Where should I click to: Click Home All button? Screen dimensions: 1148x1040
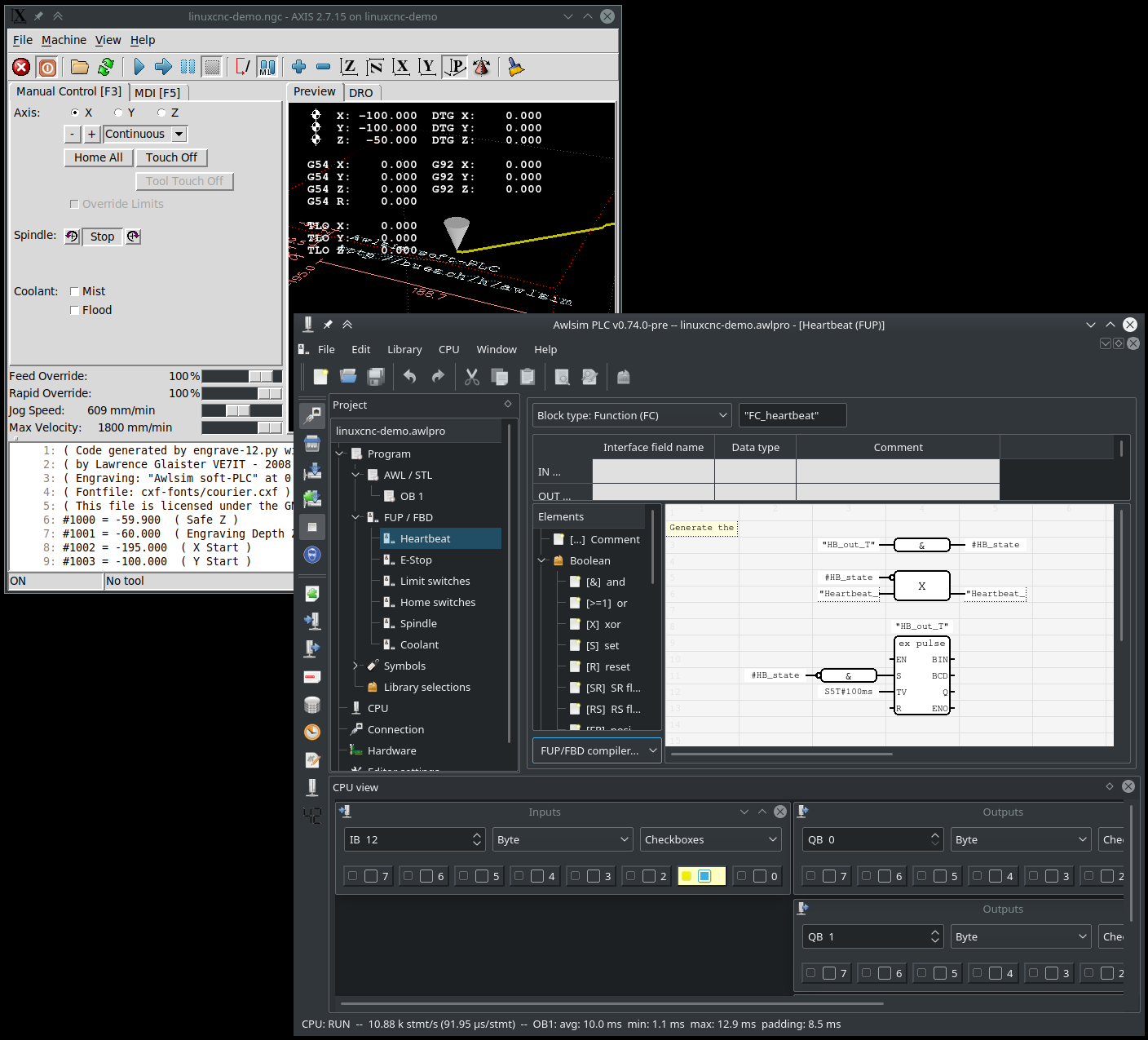tap(99, 157)
